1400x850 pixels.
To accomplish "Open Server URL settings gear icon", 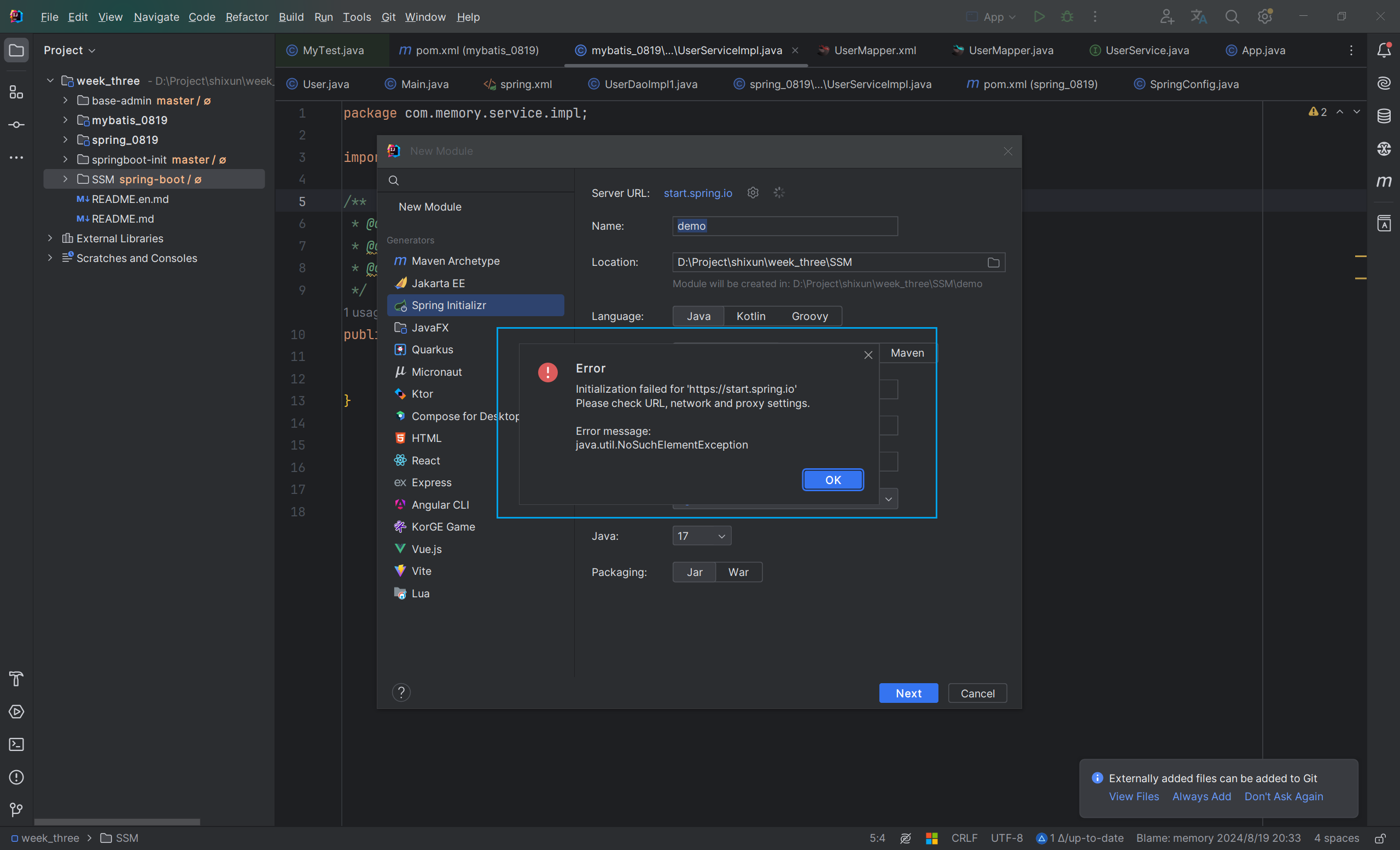I will pos(753,193).
